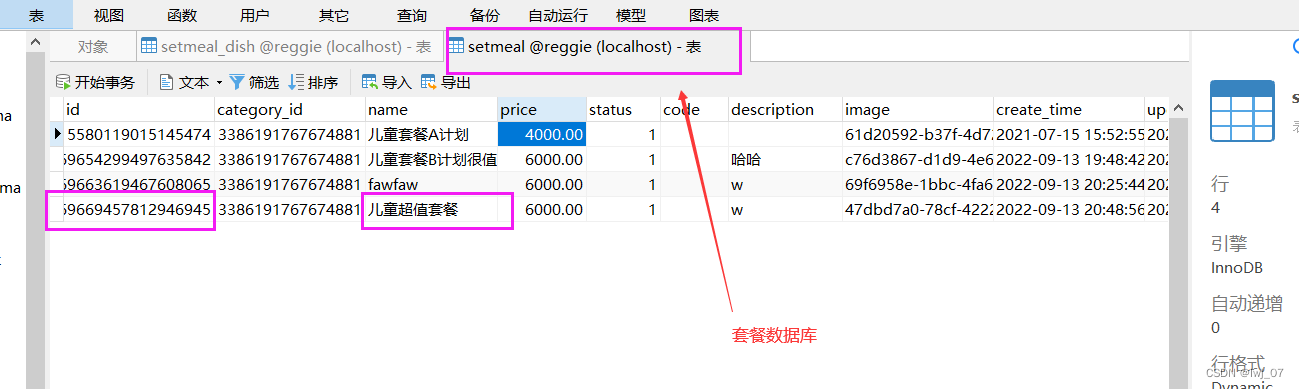Select the 表 tables section in the top toolbar
The width and height of the screenshot is (1299, 389).
[x=36, y=15]
